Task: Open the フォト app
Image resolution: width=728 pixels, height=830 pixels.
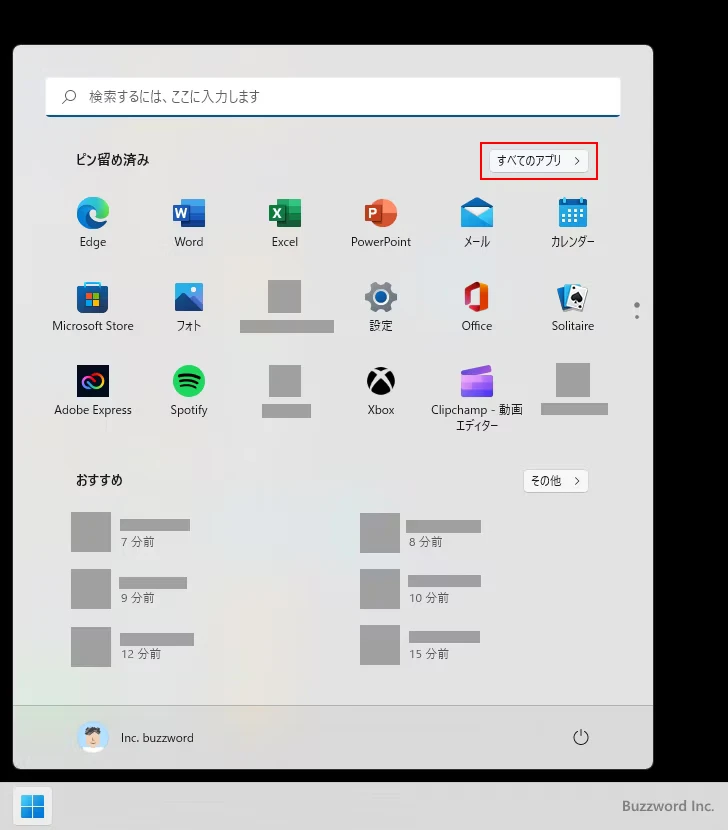Action: (x=189, y=306)
